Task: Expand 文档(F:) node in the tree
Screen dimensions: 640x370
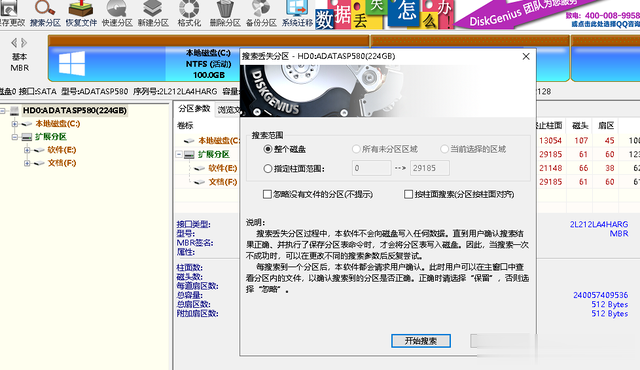Action: coord(27,163)
